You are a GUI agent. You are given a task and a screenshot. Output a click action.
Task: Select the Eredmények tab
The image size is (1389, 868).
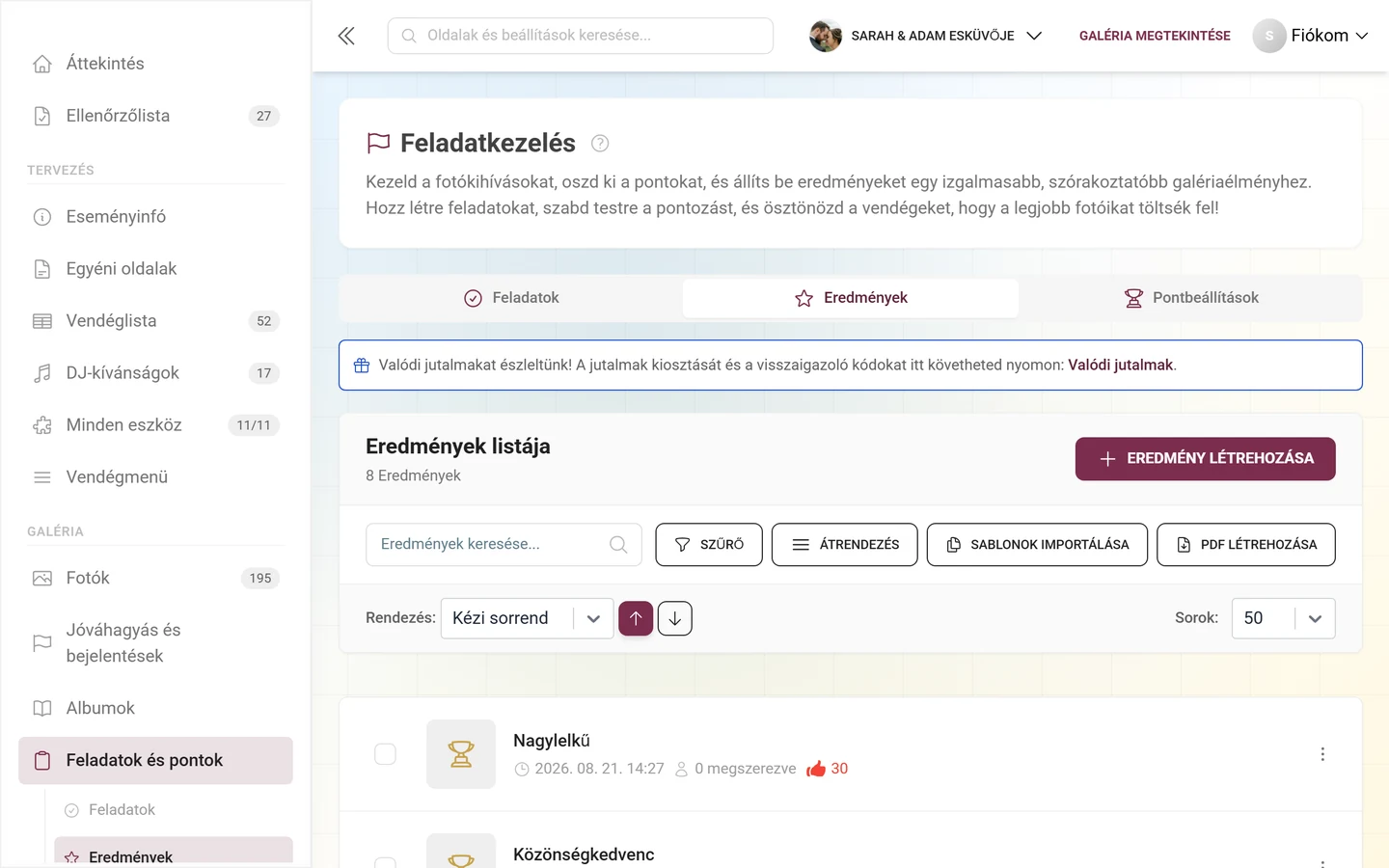pyautogui.click(x=851, y=298)
